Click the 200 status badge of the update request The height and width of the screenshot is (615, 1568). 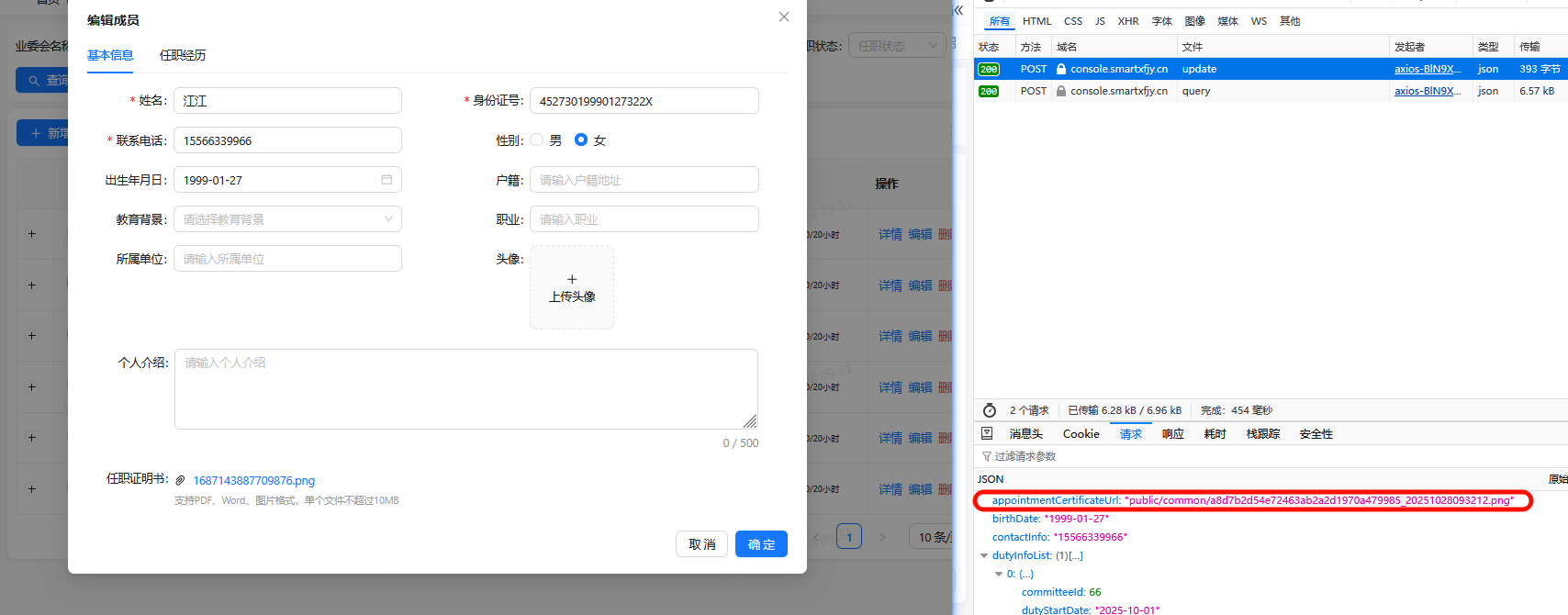(989, 69)
